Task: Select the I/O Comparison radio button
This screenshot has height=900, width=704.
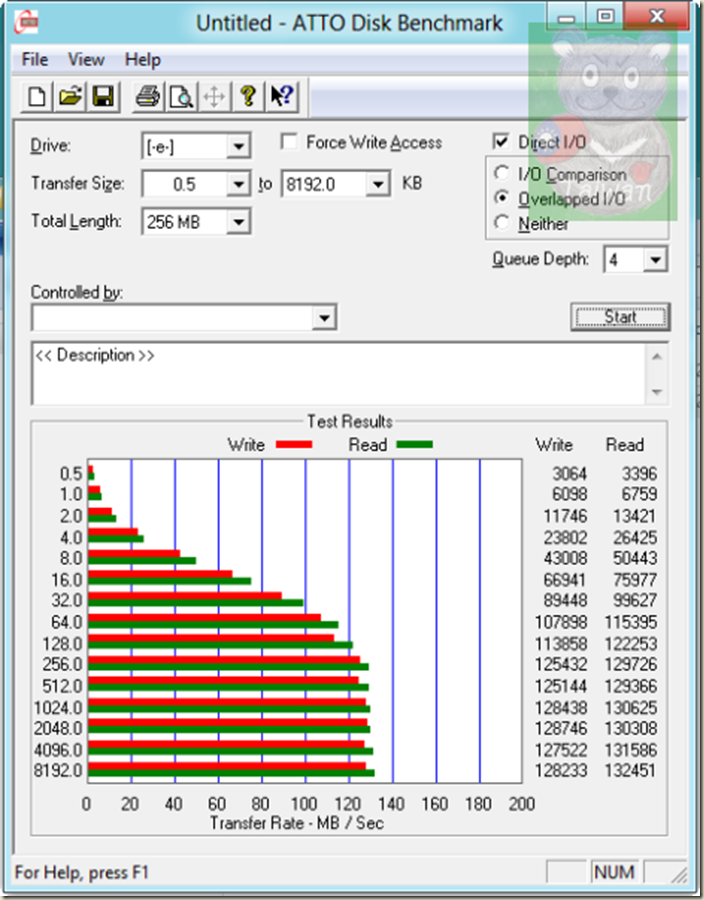Action: pyautogui.click(x=502, y=173)
